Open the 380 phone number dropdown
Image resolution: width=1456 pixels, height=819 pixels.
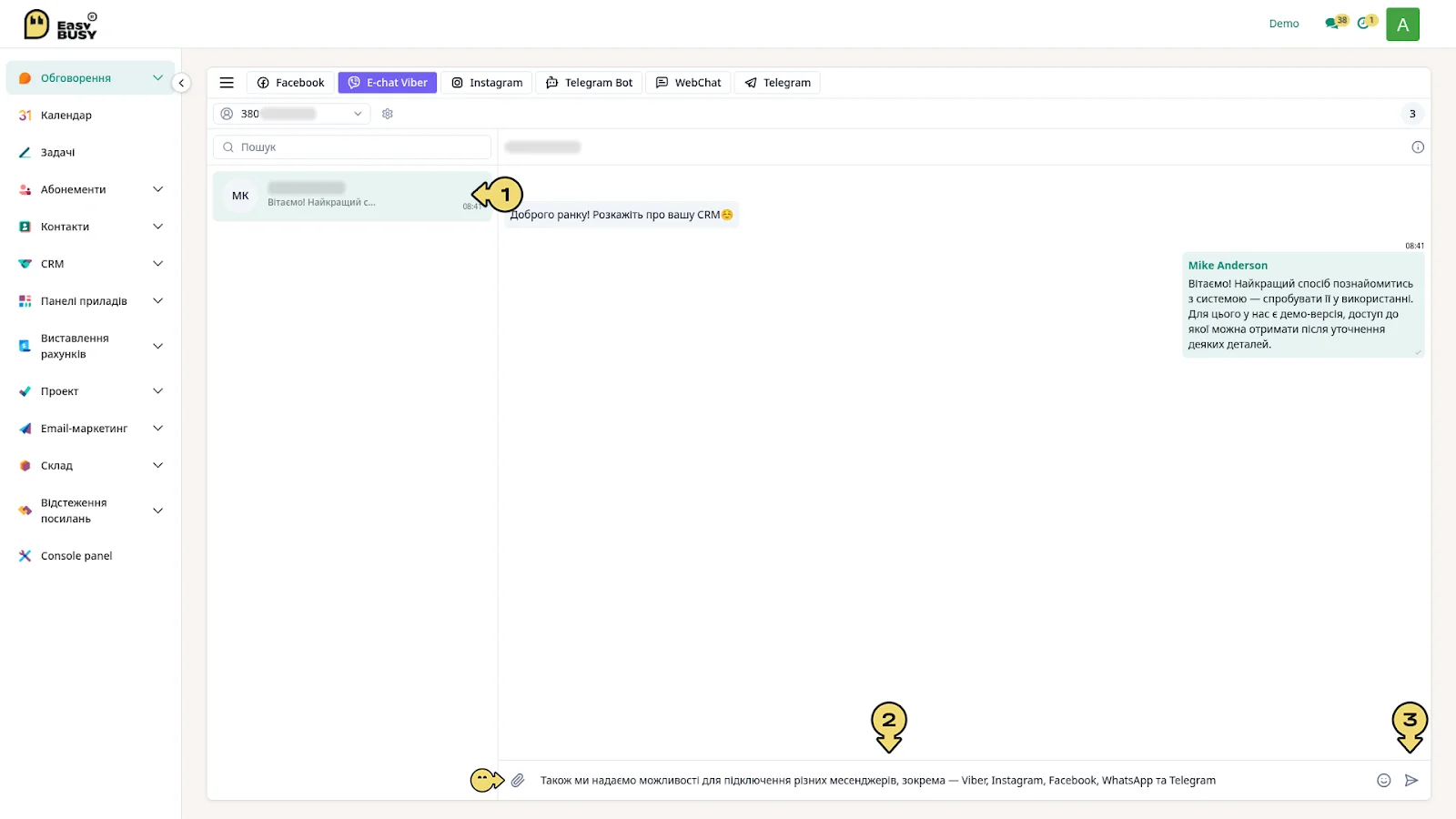pyautogui.click(x=291, y=114)
